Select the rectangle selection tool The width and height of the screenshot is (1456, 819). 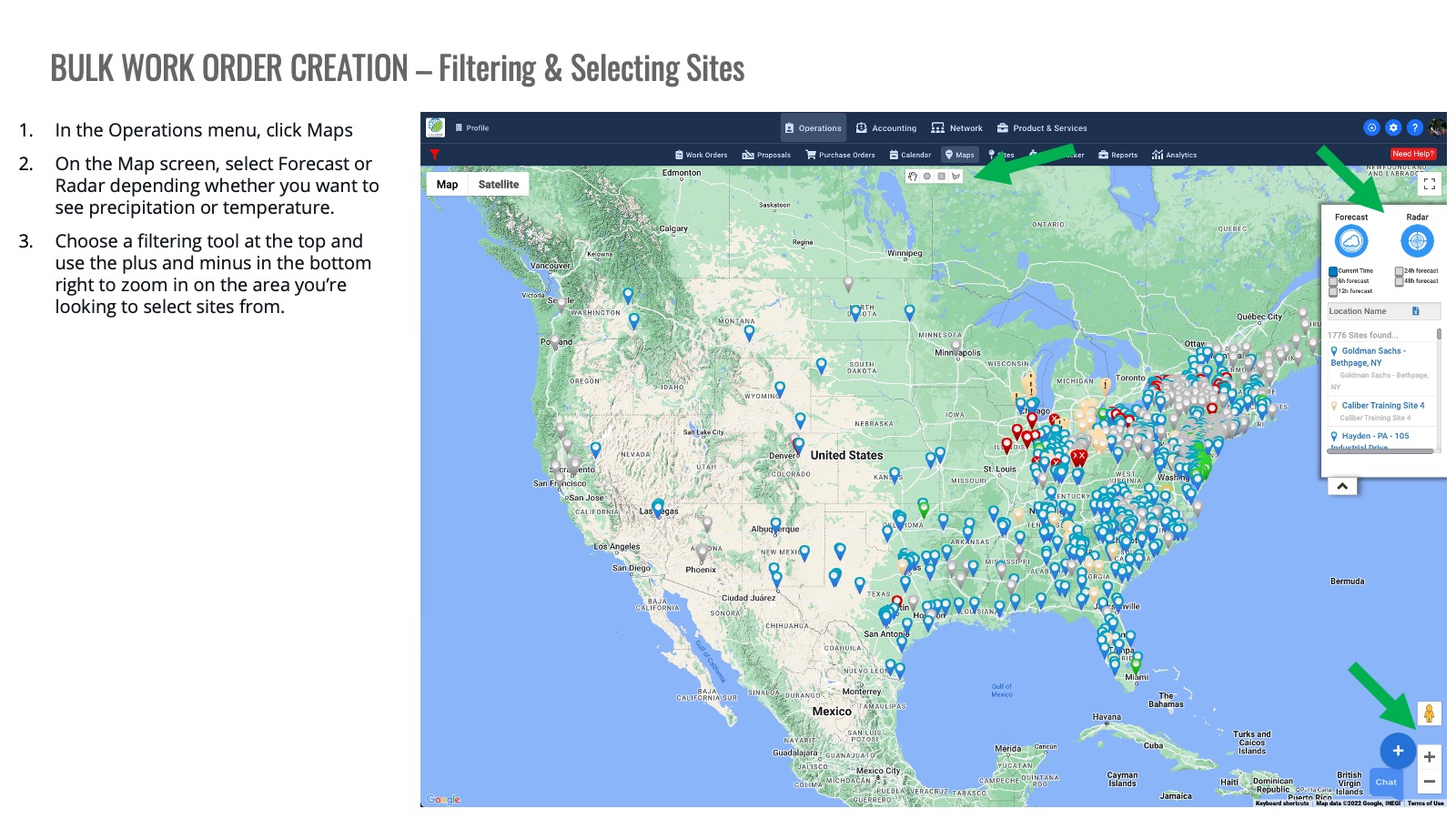[x=941, y=177]
